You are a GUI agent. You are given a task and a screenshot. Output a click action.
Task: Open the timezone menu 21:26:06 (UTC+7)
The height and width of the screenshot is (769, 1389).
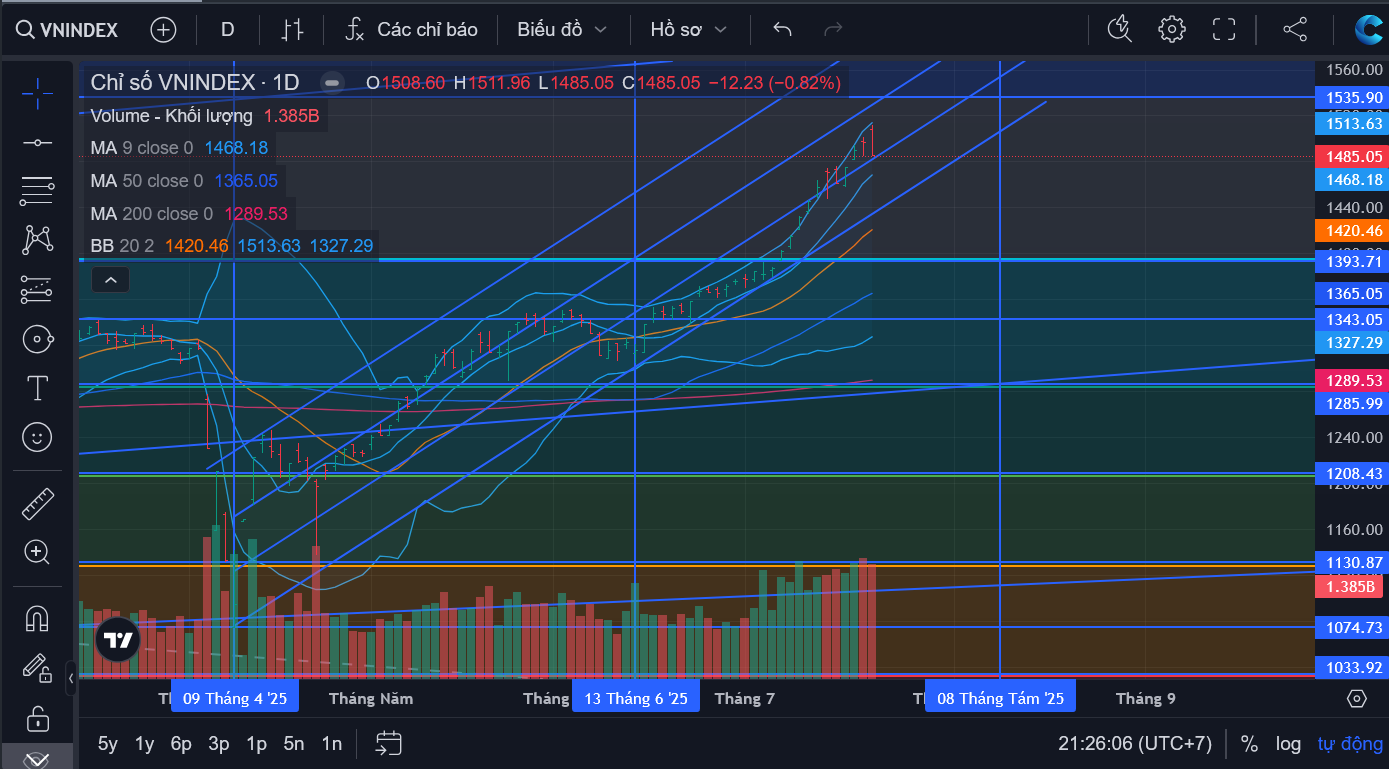pos(1135,744)
